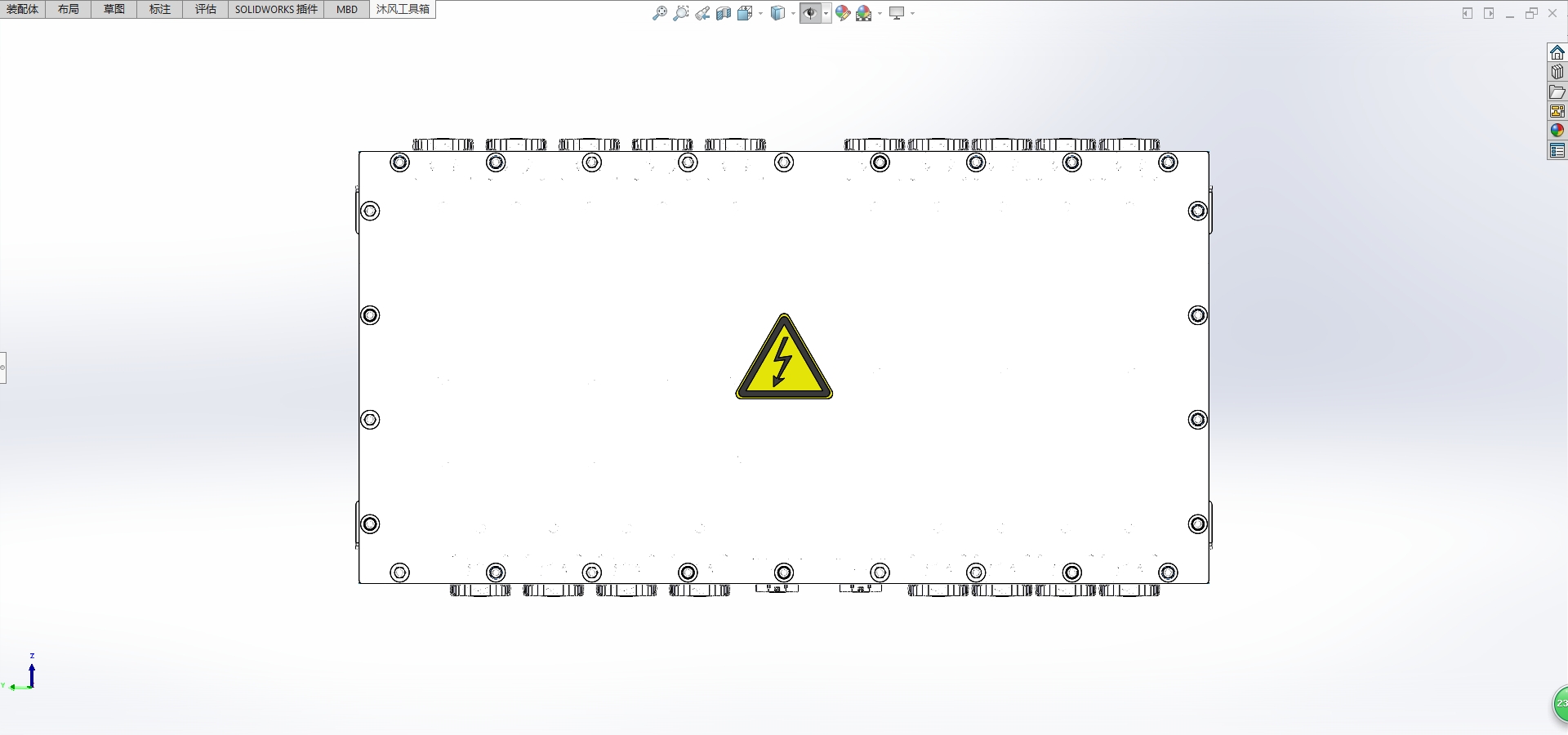Open the Design Library books icon
The width and height of the screenshot is (1568, 735).
point(1557,72)
